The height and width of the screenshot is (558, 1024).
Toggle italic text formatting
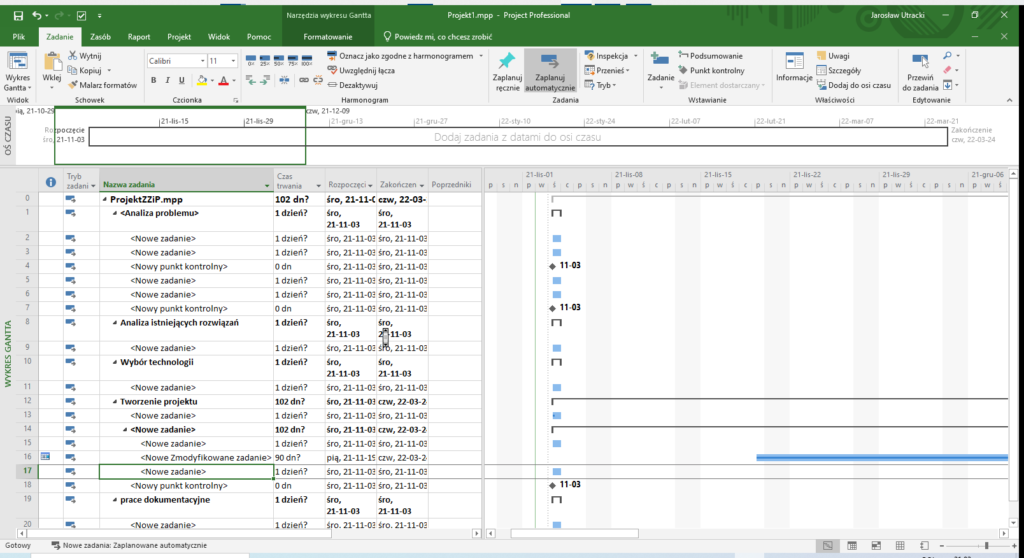point(168,81)
